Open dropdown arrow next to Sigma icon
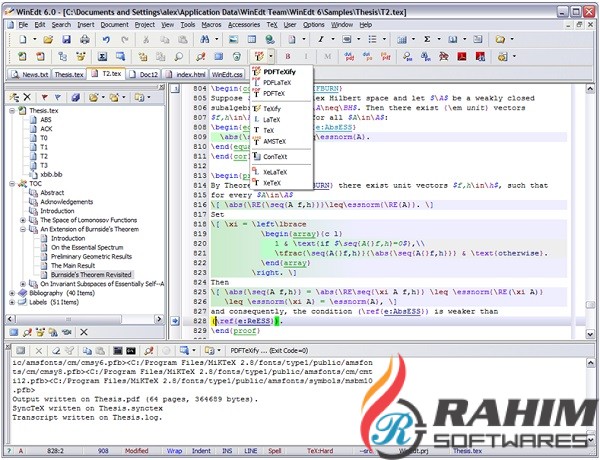 click(439, 39)
